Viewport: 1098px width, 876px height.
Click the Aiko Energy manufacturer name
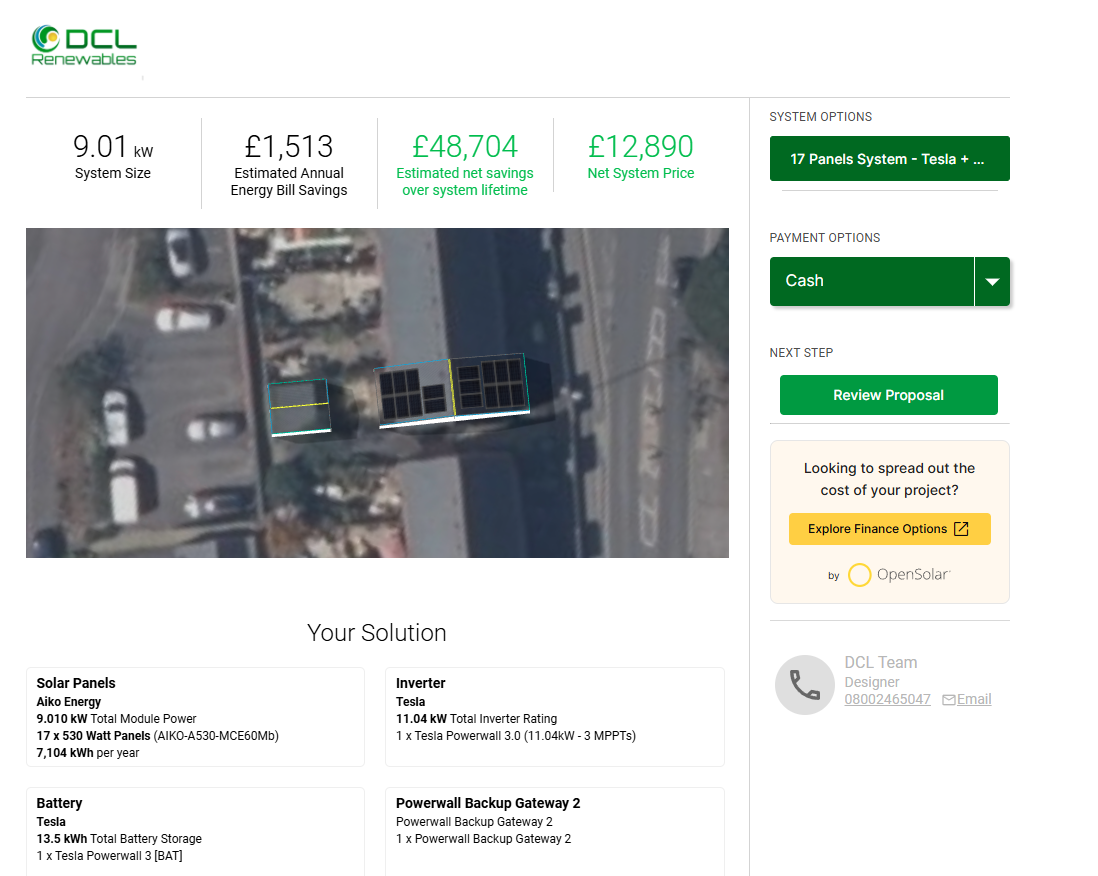(69, 702)
